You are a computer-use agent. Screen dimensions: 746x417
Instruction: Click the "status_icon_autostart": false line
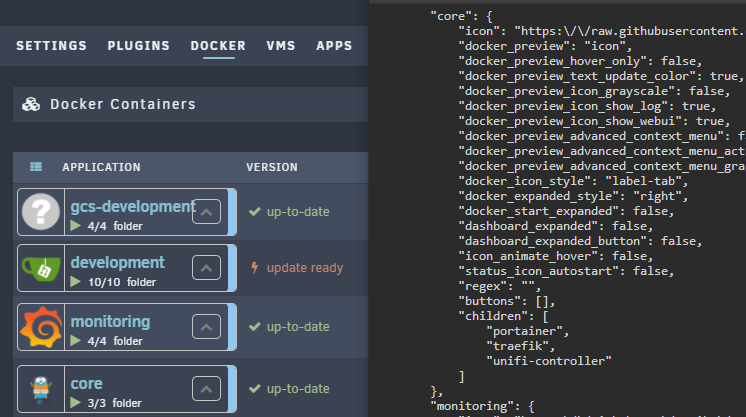566,271
